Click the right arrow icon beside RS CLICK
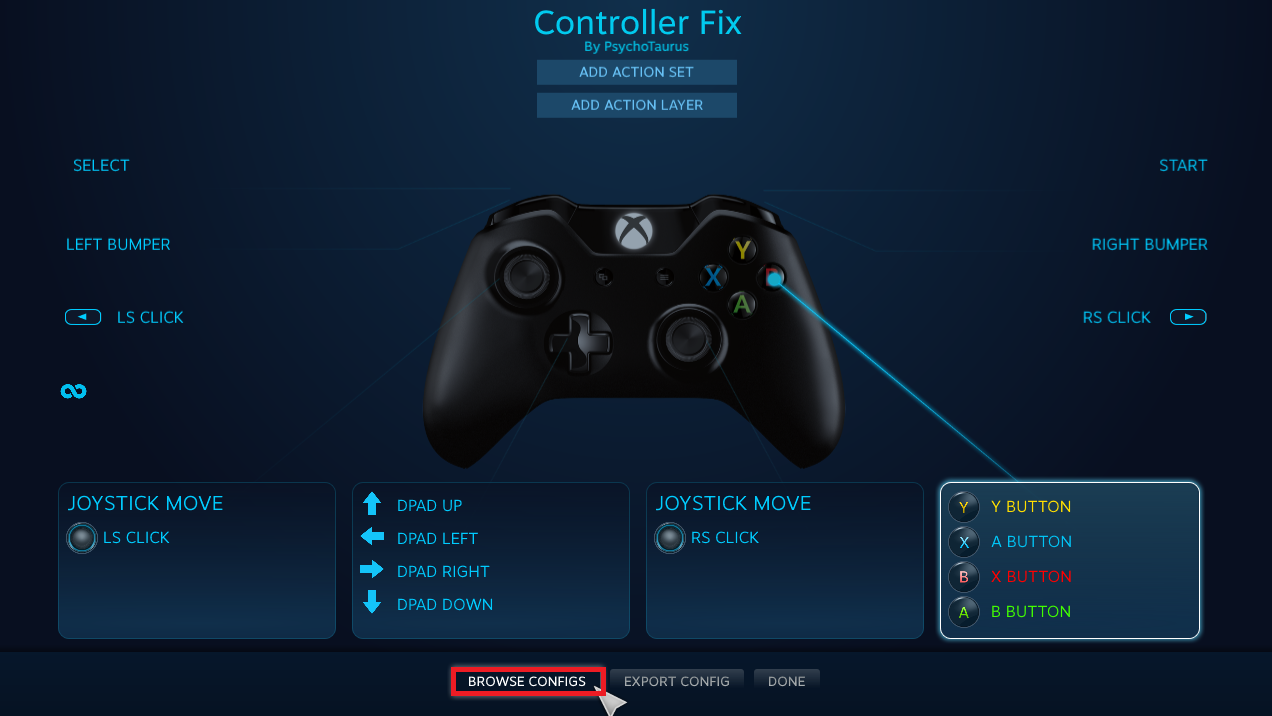Image resolution: width=1272 pixels, height=716 pixels. click(x=1188, y=317)
